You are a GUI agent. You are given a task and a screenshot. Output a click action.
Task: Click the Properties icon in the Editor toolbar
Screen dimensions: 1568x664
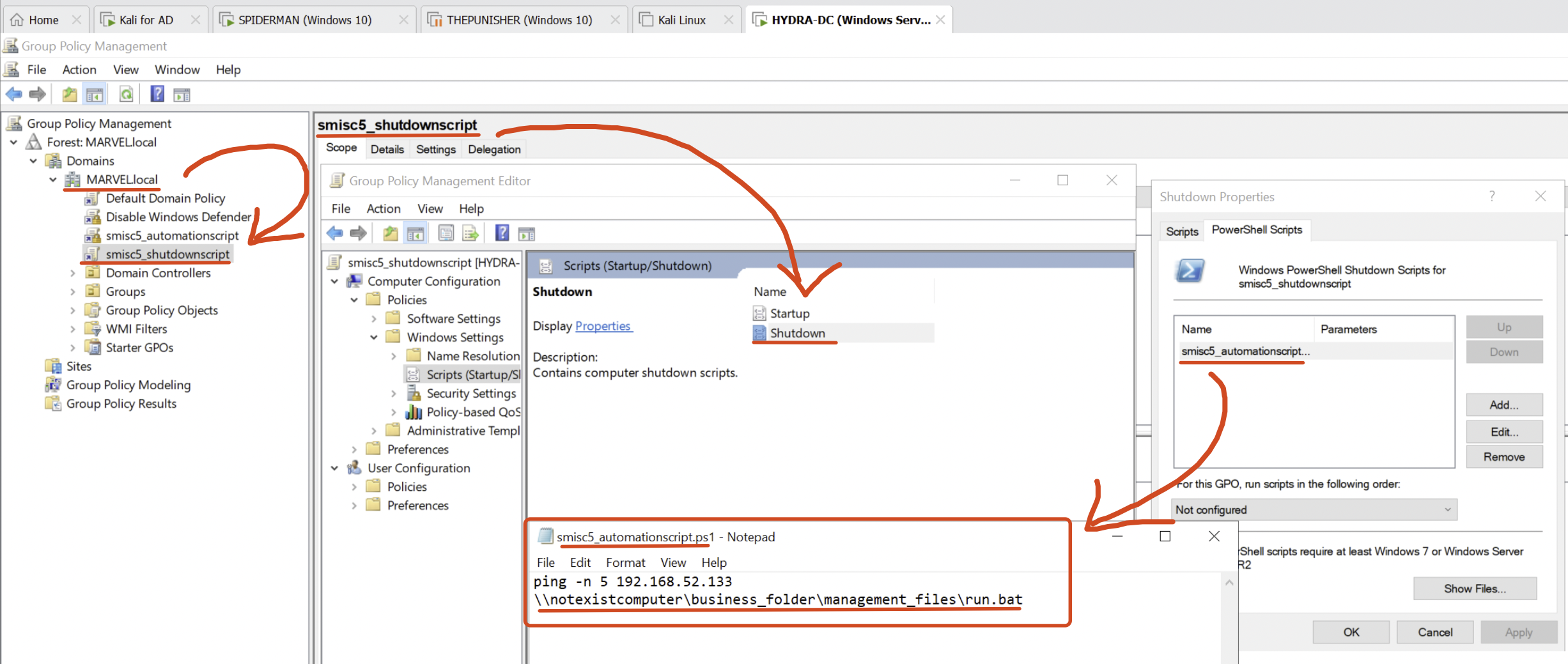446,233
